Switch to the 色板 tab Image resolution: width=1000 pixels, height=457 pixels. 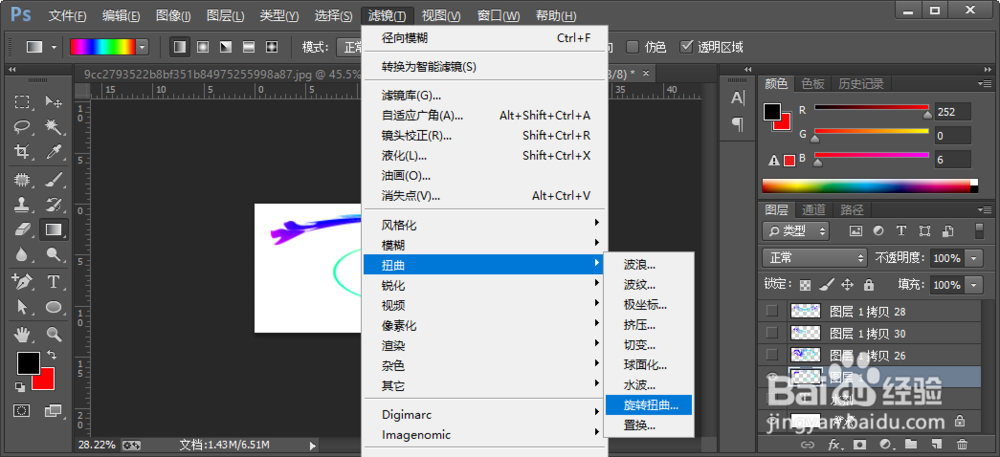(x=813, y=83)
